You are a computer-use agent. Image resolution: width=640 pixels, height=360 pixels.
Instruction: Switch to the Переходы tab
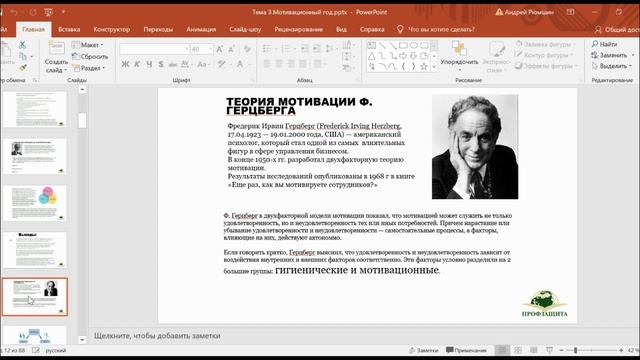tap(158, 29)
